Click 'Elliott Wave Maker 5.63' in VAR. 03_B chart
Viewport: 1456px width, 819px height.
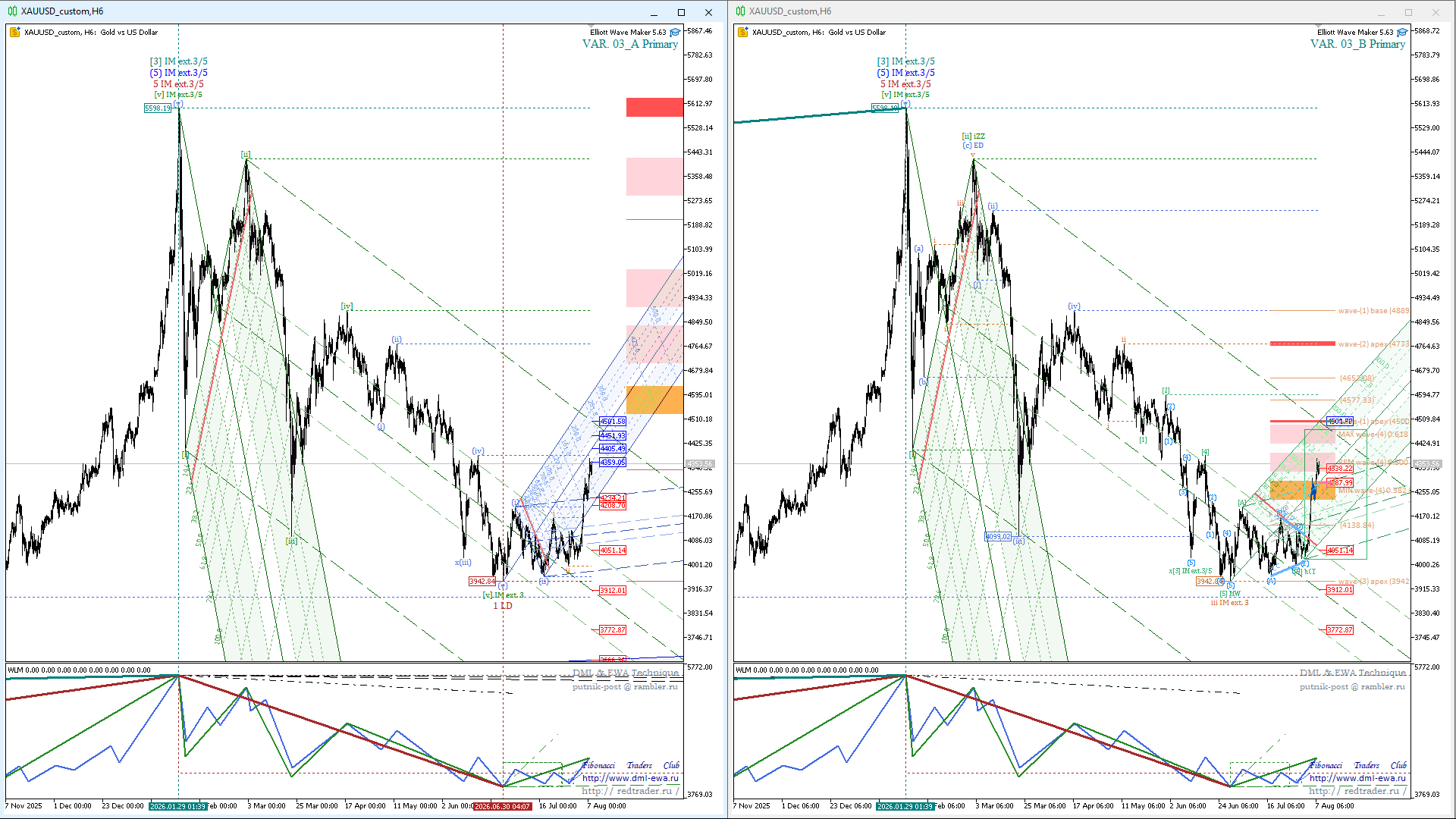(1355, 32)
